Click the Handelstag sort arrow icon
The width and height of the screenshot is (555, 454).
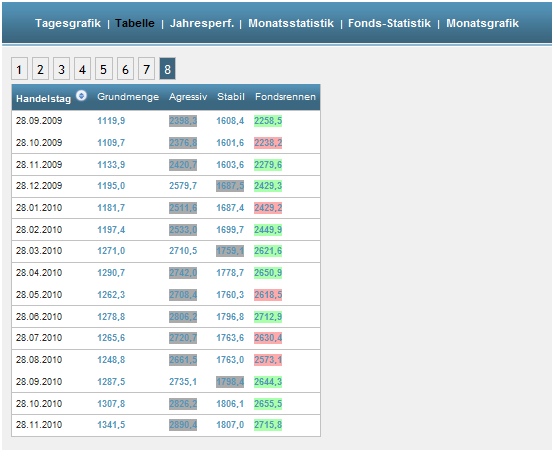point(81,96)
